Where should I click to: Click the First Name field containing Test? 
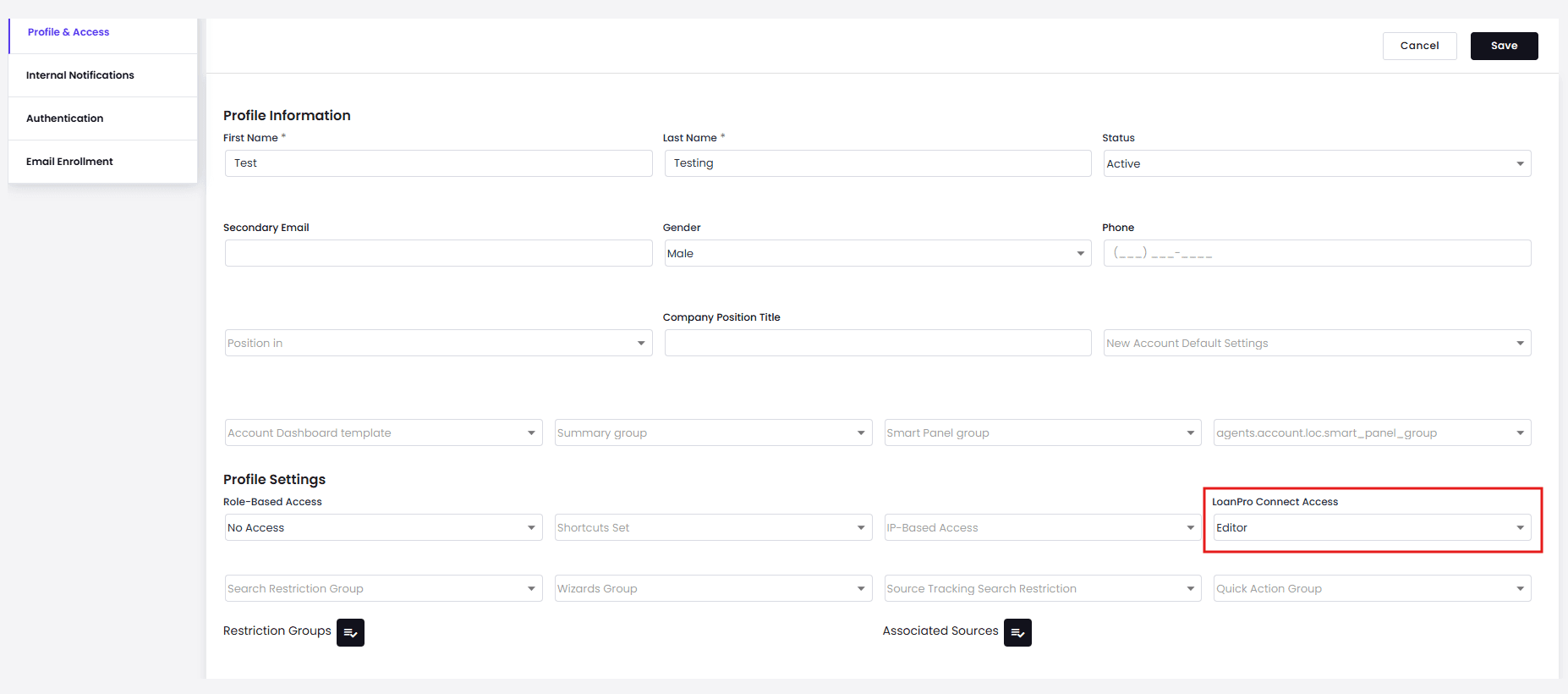pyautogui.click(x=438, y=163)
